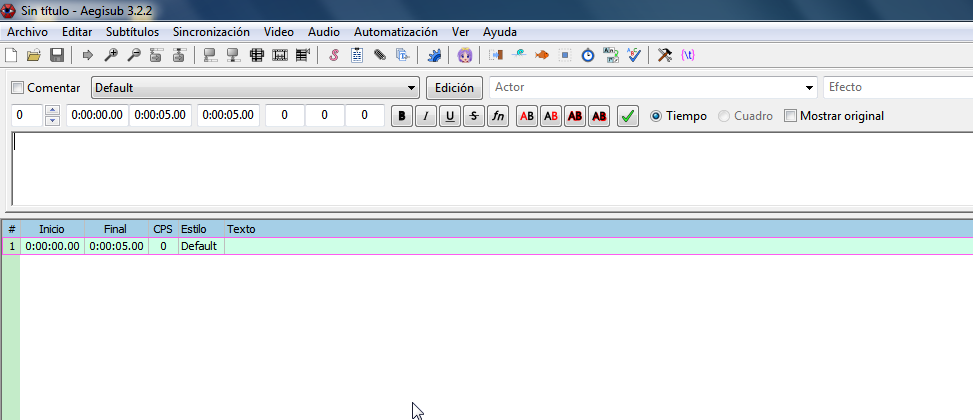The image size is (973, 420).
Task: Jump video to end of subtitle
Action: click(x=179, y=55)
